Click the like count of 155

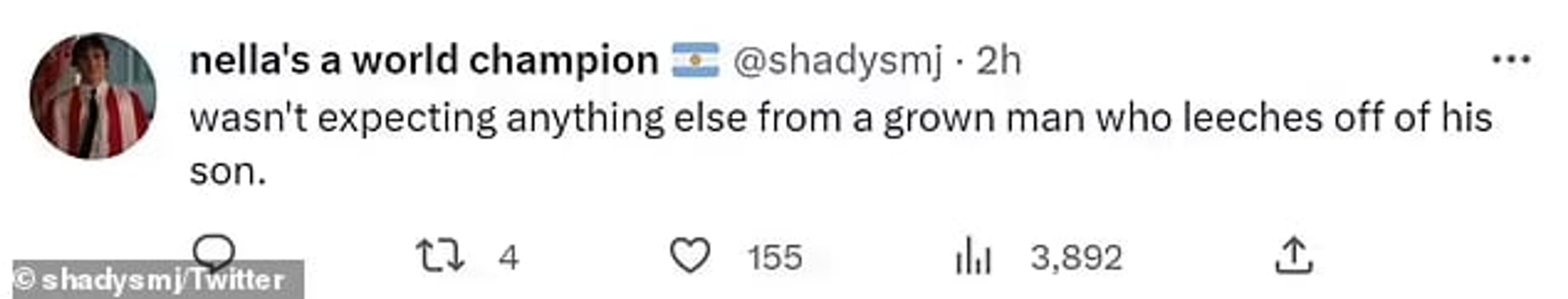tap(775, 258)
